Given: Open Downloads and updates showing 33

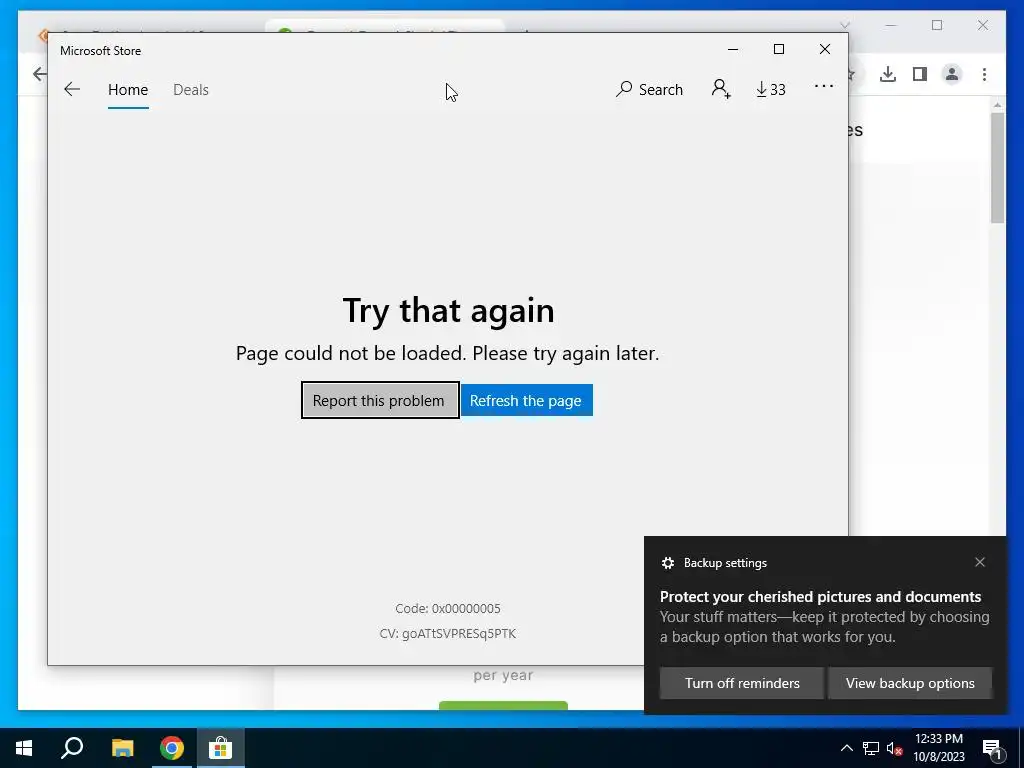Looking at the screenshot, I should click(x=771, y=89).
